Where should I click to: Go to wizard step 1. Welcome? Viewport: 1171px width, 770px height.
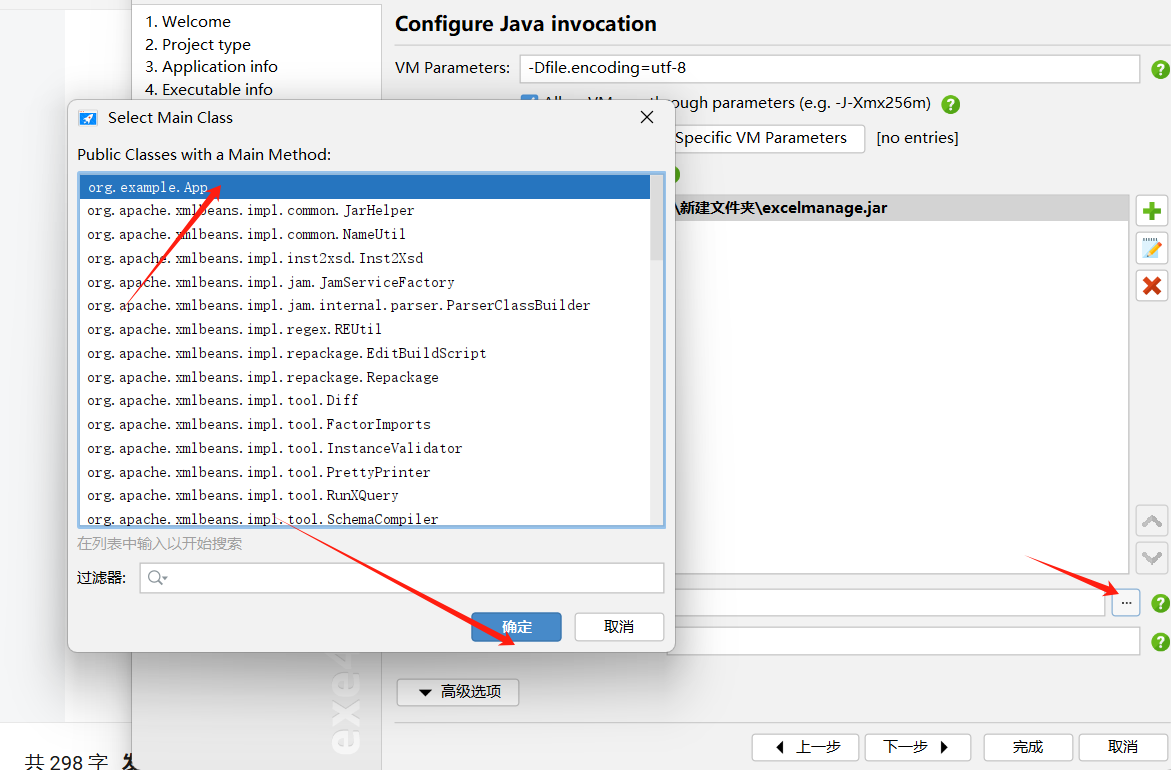(187, 22)
